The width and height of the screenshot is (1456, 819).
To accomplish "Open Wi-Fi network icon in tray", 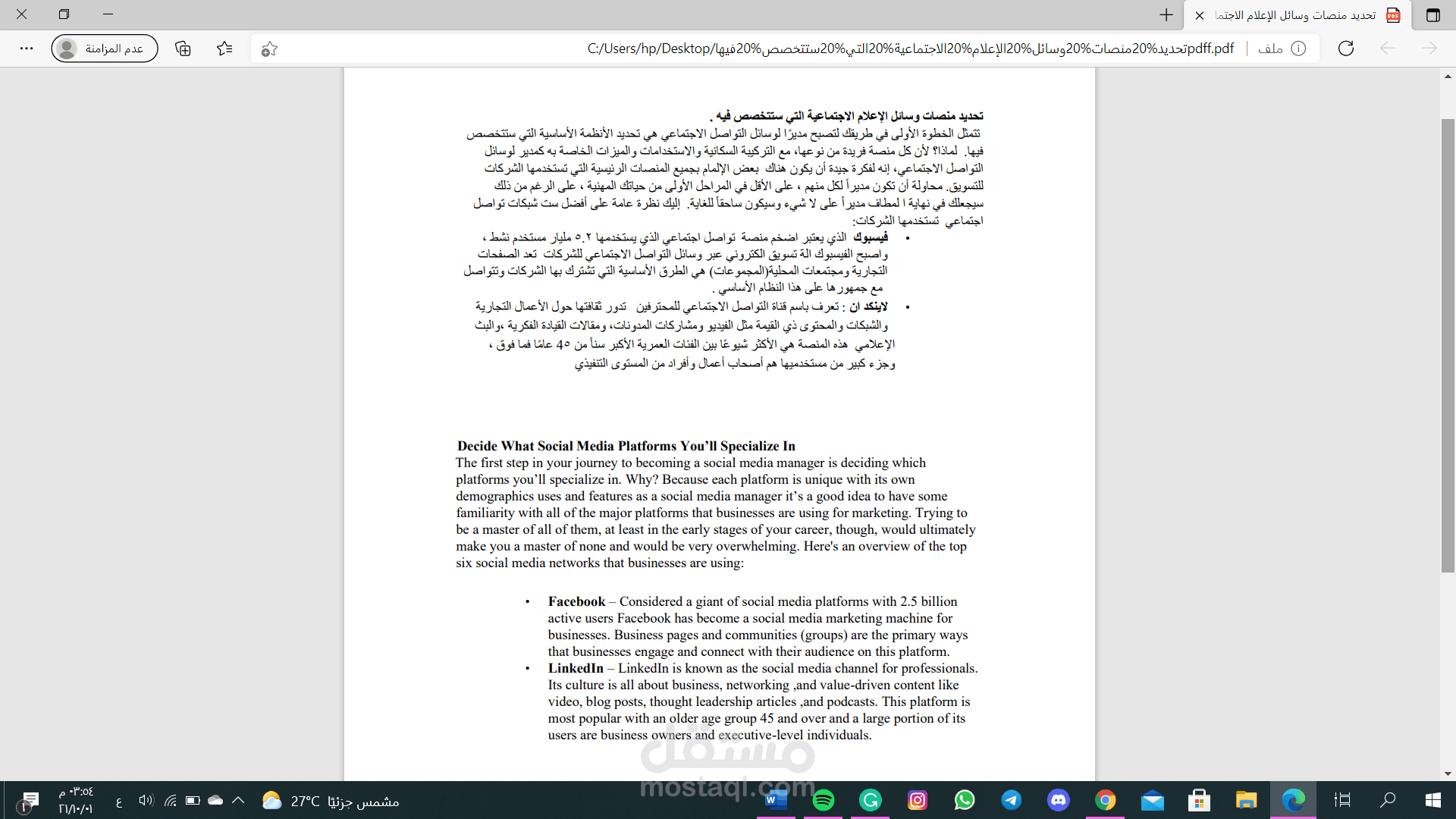I will [170, 800].
